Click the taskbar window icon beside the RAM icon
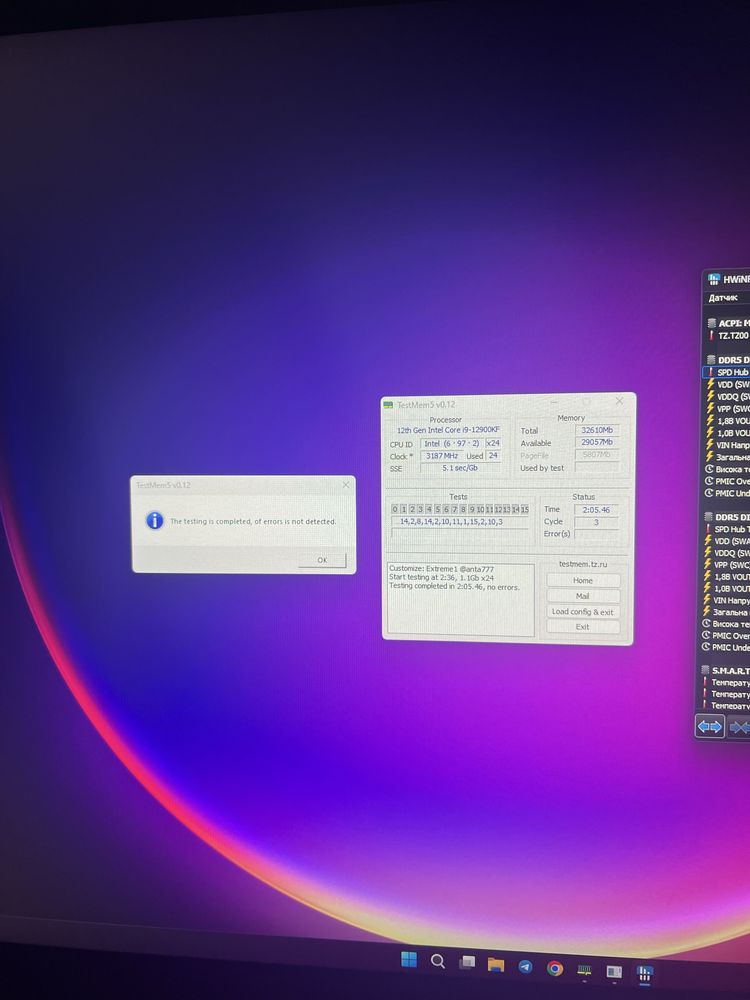750x1000 pixels. click(x=614, y=972)
